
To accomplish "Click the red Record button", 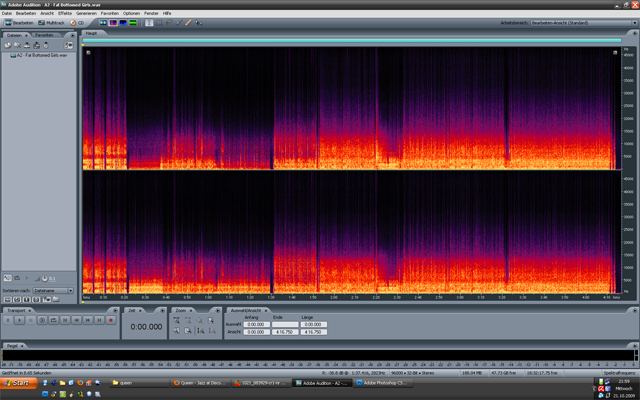I will click(x=111, y=320).
